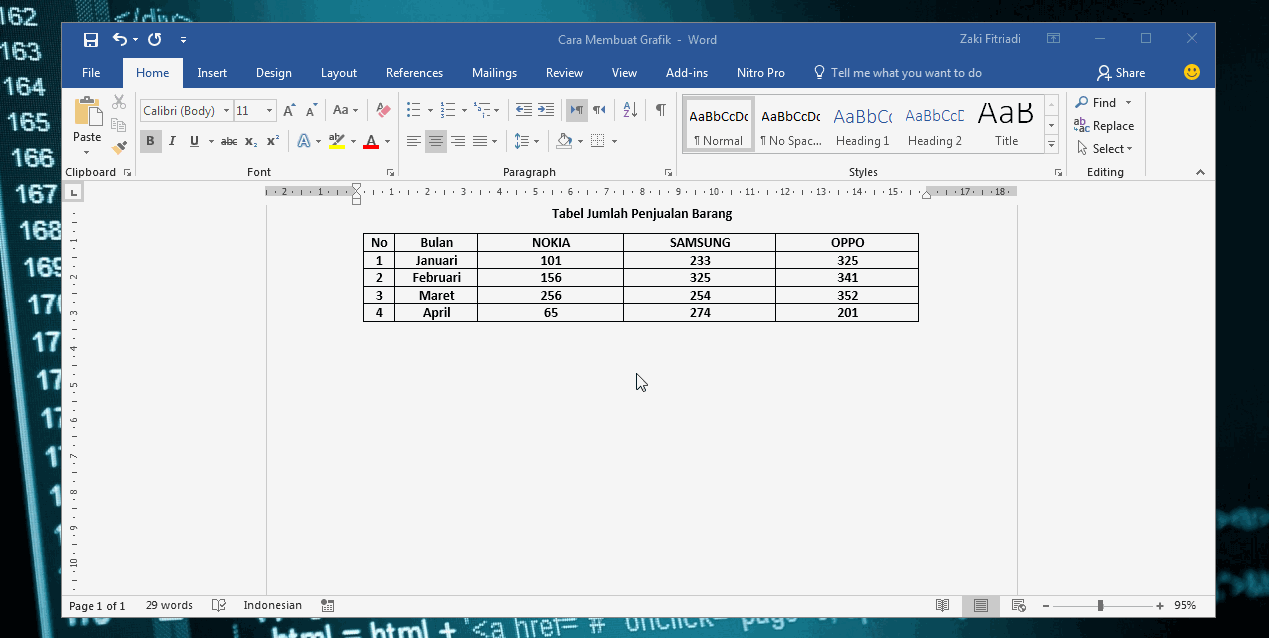Viewport: 1269px width, 638px height.
Task: Select the Format Painter brush
Action: click(x=119, y=147)
